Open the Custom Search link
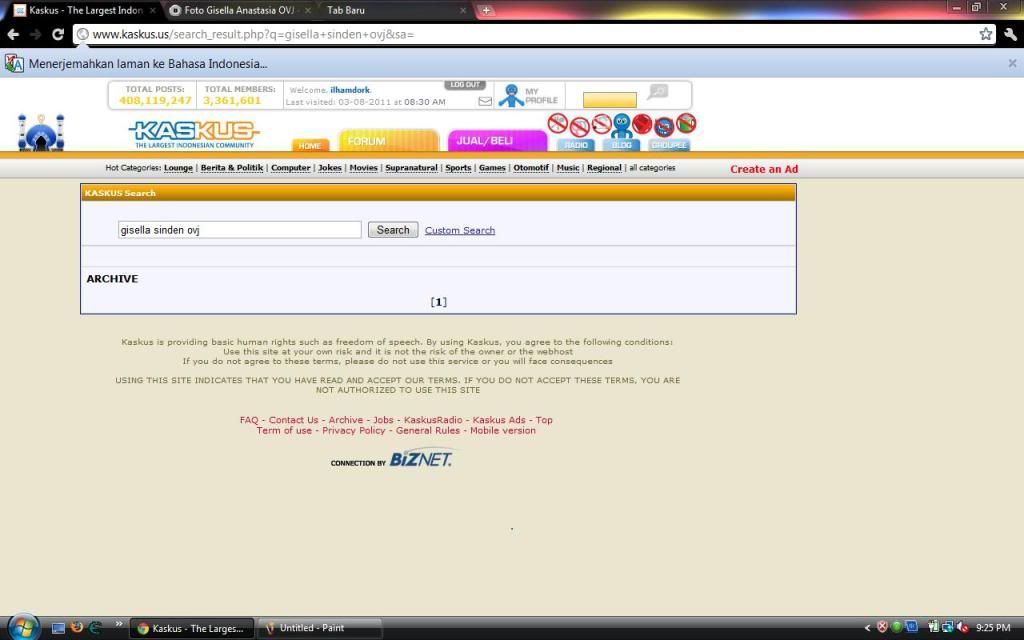 460,231
